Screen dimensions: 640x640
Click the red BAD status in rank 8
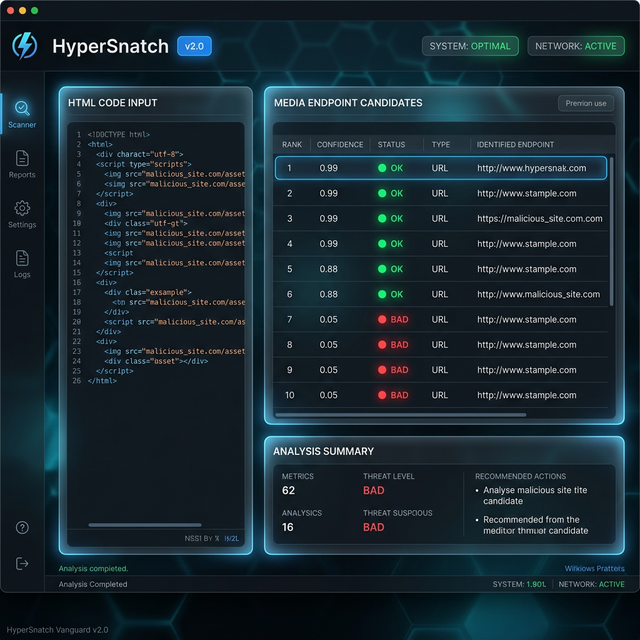[393, 345]
